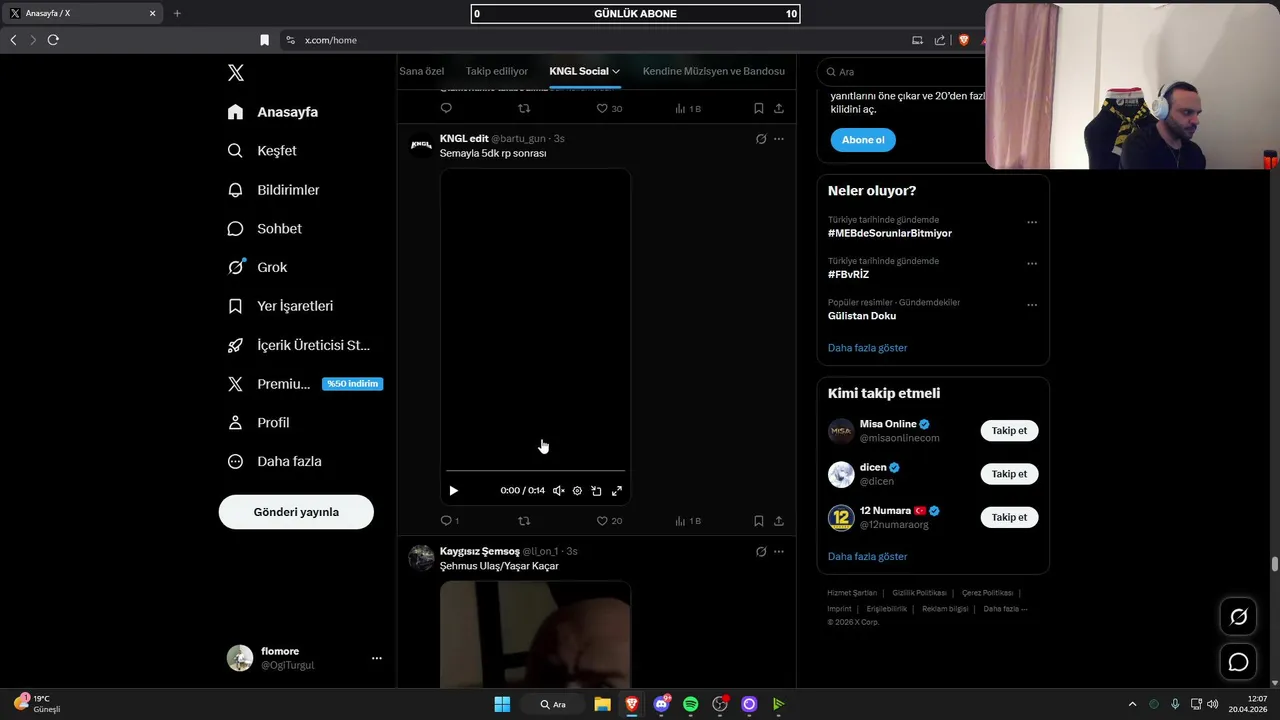
Task: Open floating Grok button
Action: [x=1238, y=617]
